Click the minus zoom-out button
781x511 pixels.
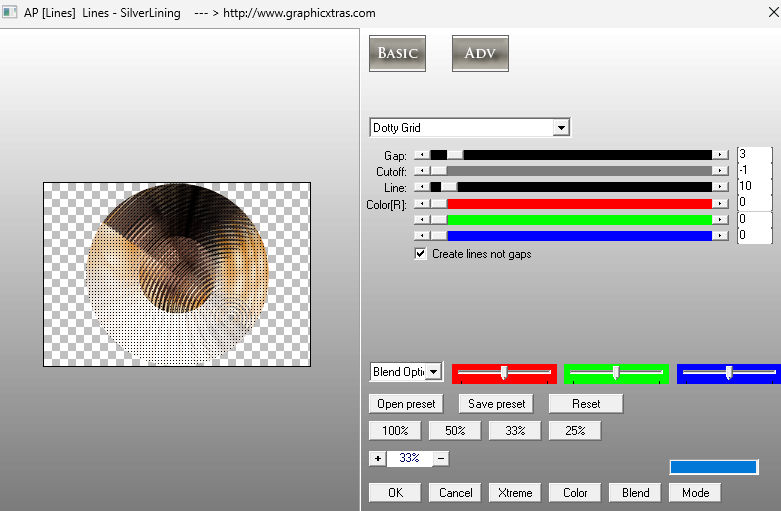pos(441,458)
